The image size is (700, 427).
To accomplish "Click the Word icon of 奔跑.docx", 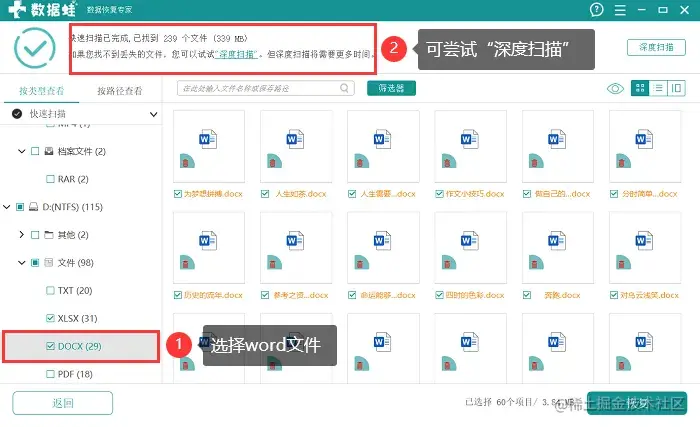I will (557, 240).
